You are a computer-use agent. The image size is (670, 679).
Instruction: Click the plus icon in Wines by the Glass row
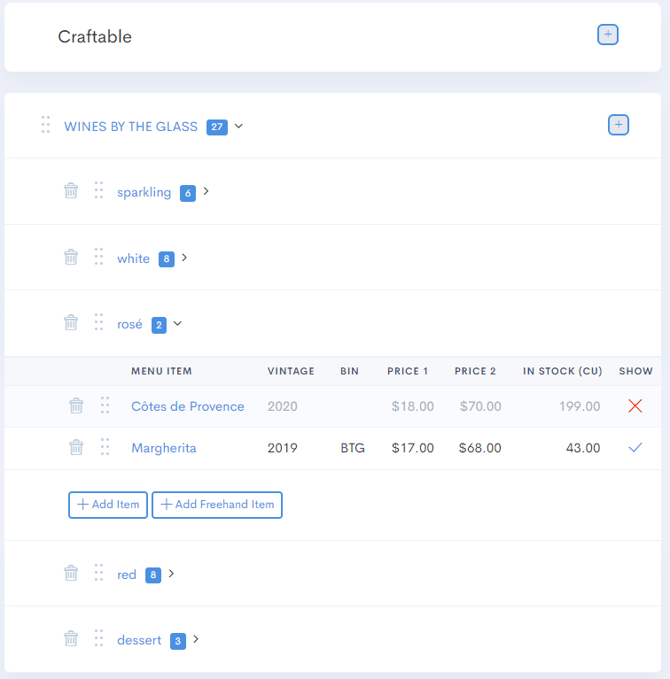(619, 125)
